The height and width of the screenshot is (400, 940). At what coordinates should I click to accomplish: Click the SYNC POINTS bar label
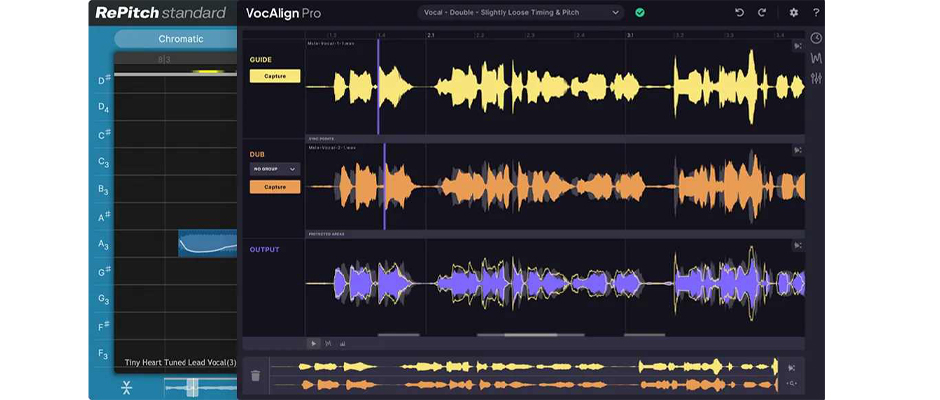click(321, 139)
